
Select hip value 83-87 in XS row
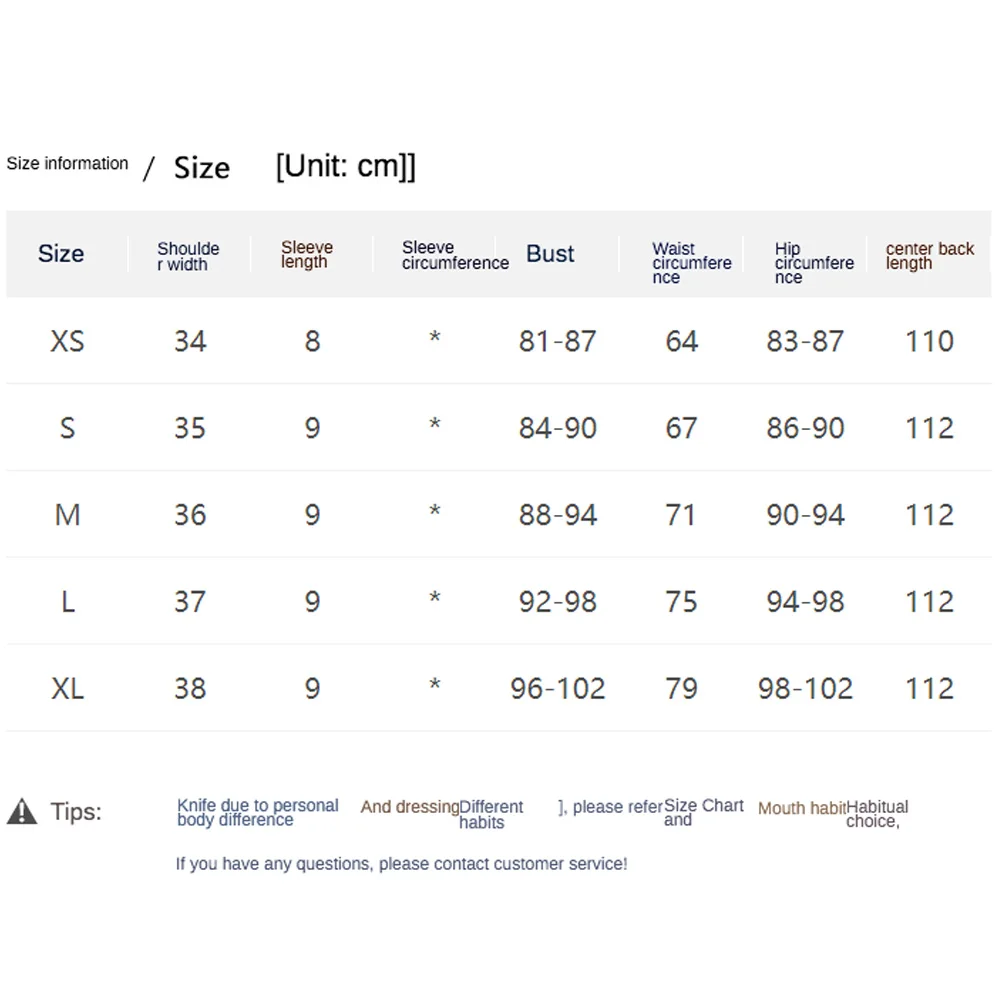click(805, 341)
